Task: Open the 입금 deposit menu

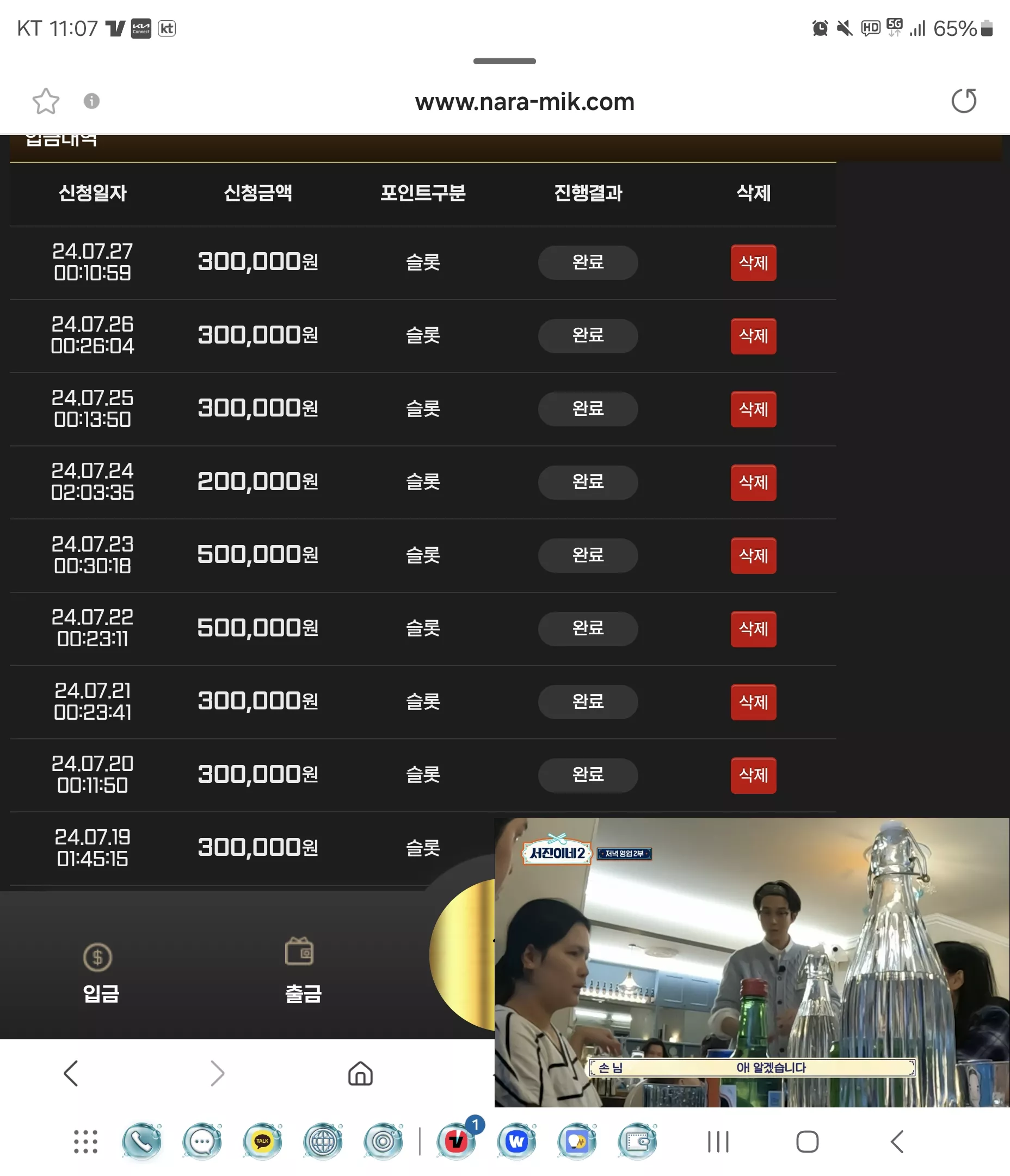Action: click(101, 972)
